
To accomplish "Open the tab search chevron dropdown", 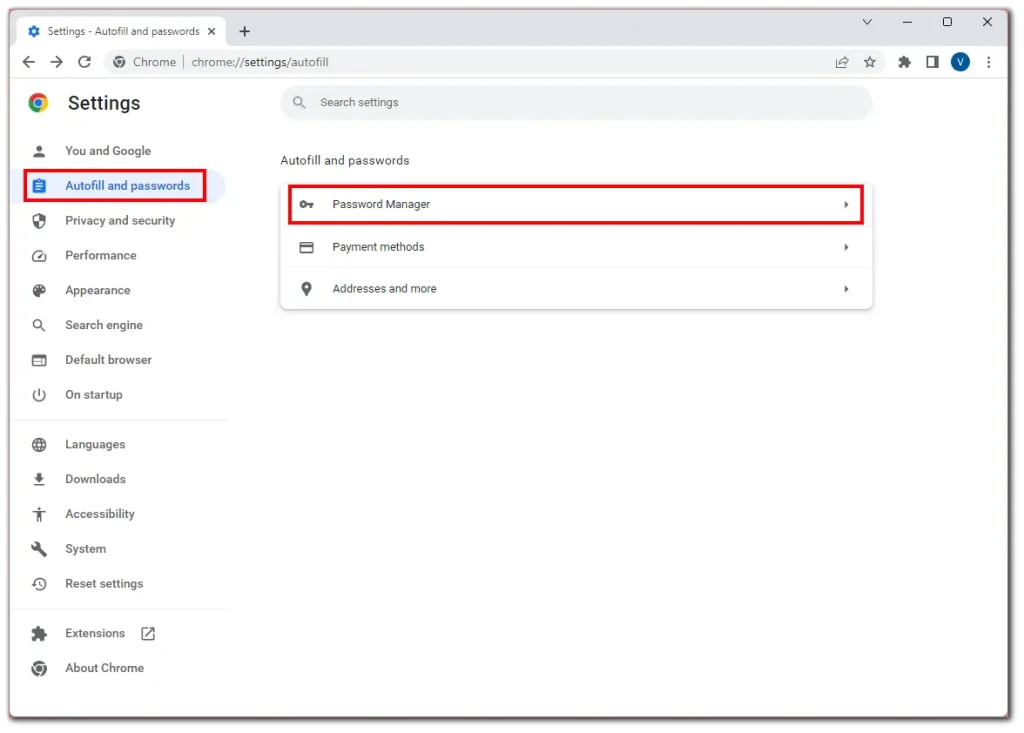I will coord(867,22).
